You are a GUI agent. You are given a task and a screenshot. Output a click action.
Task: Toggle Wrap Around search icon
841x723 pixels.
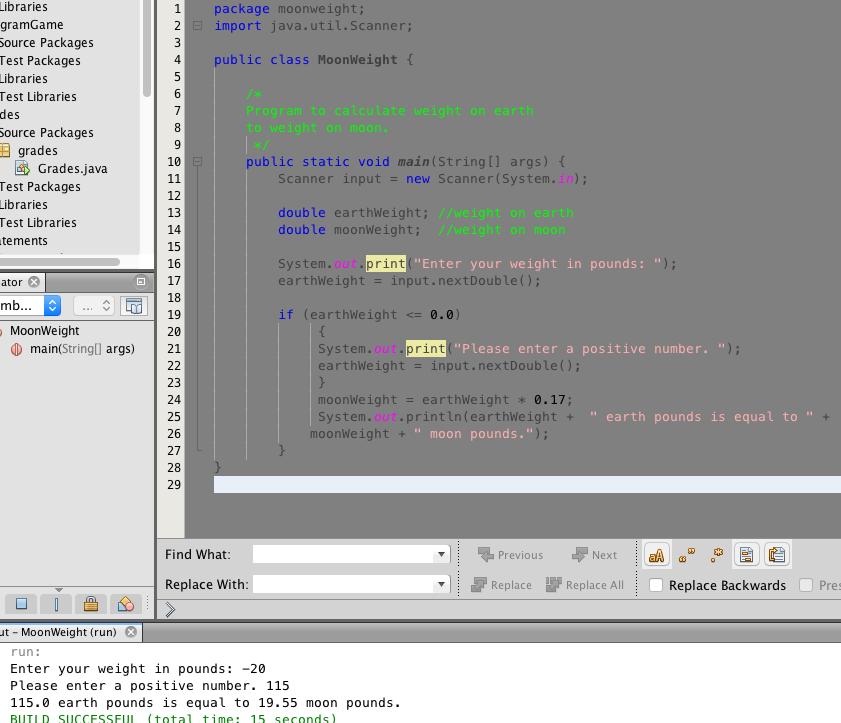(x=777, y=555)
